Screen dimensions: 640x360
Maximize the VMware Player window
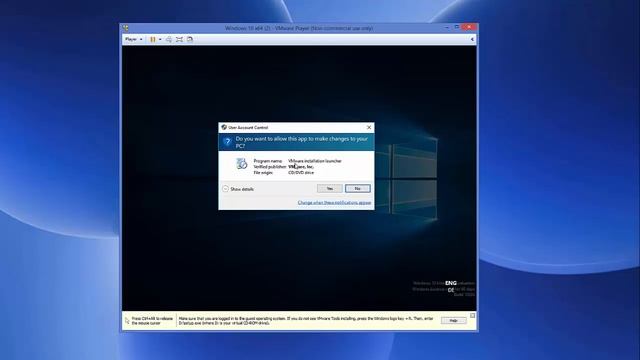click(457, 27)
